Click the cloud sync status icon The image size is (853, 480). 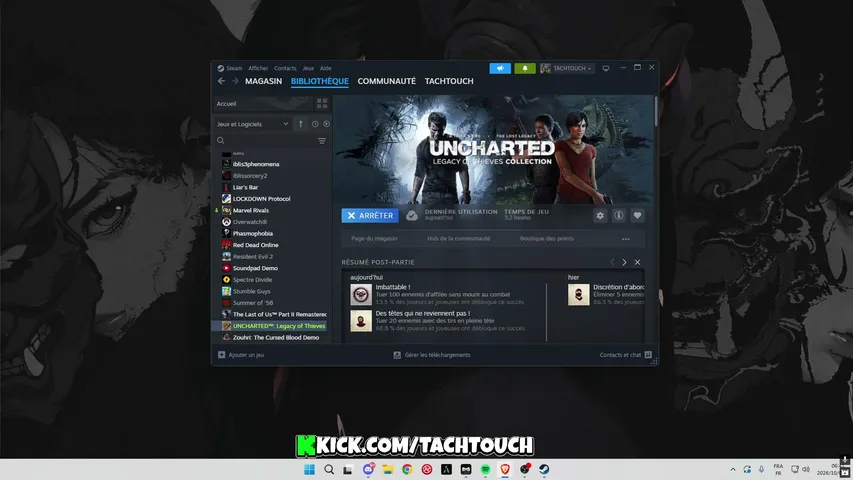point(412,216)
